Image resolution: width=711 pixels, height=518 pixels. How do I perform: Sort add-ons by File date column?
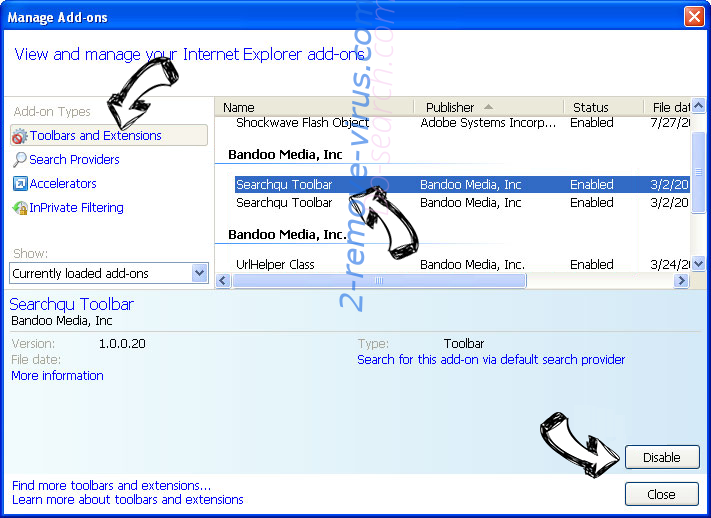click(x=667, y=108)
